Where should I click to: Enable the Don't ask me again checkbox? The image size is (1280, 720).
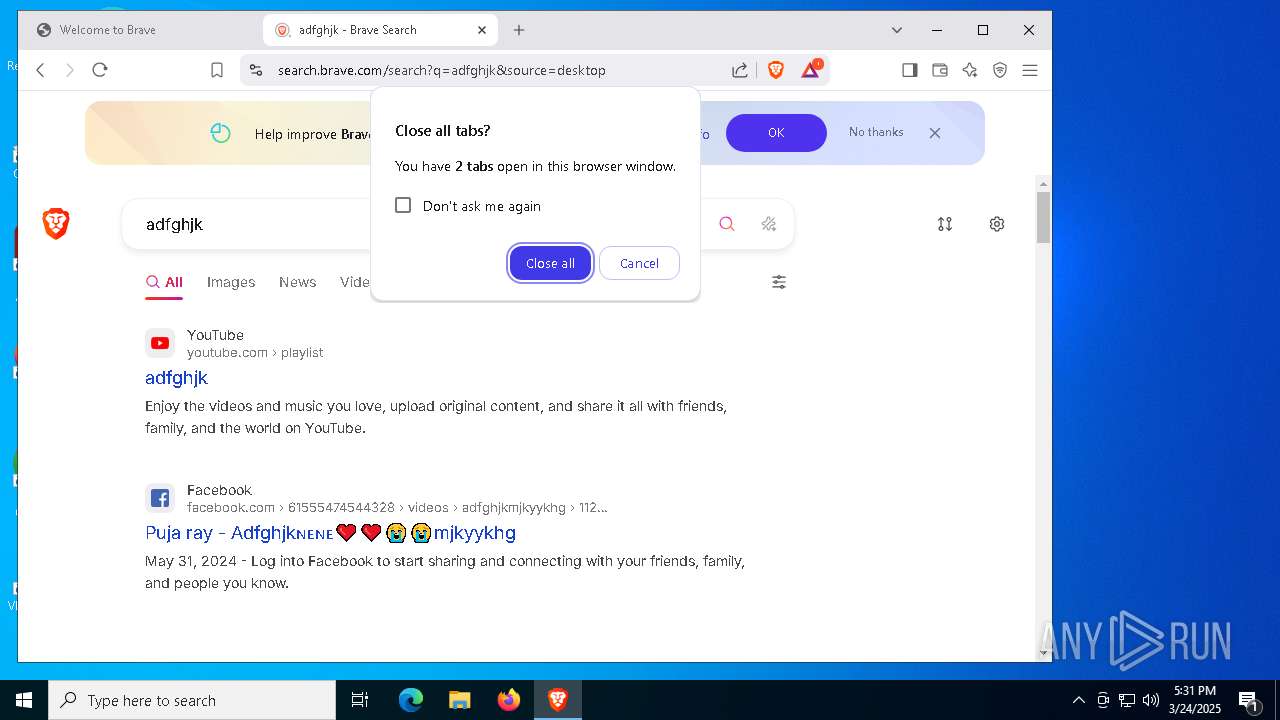pos(403,205)
